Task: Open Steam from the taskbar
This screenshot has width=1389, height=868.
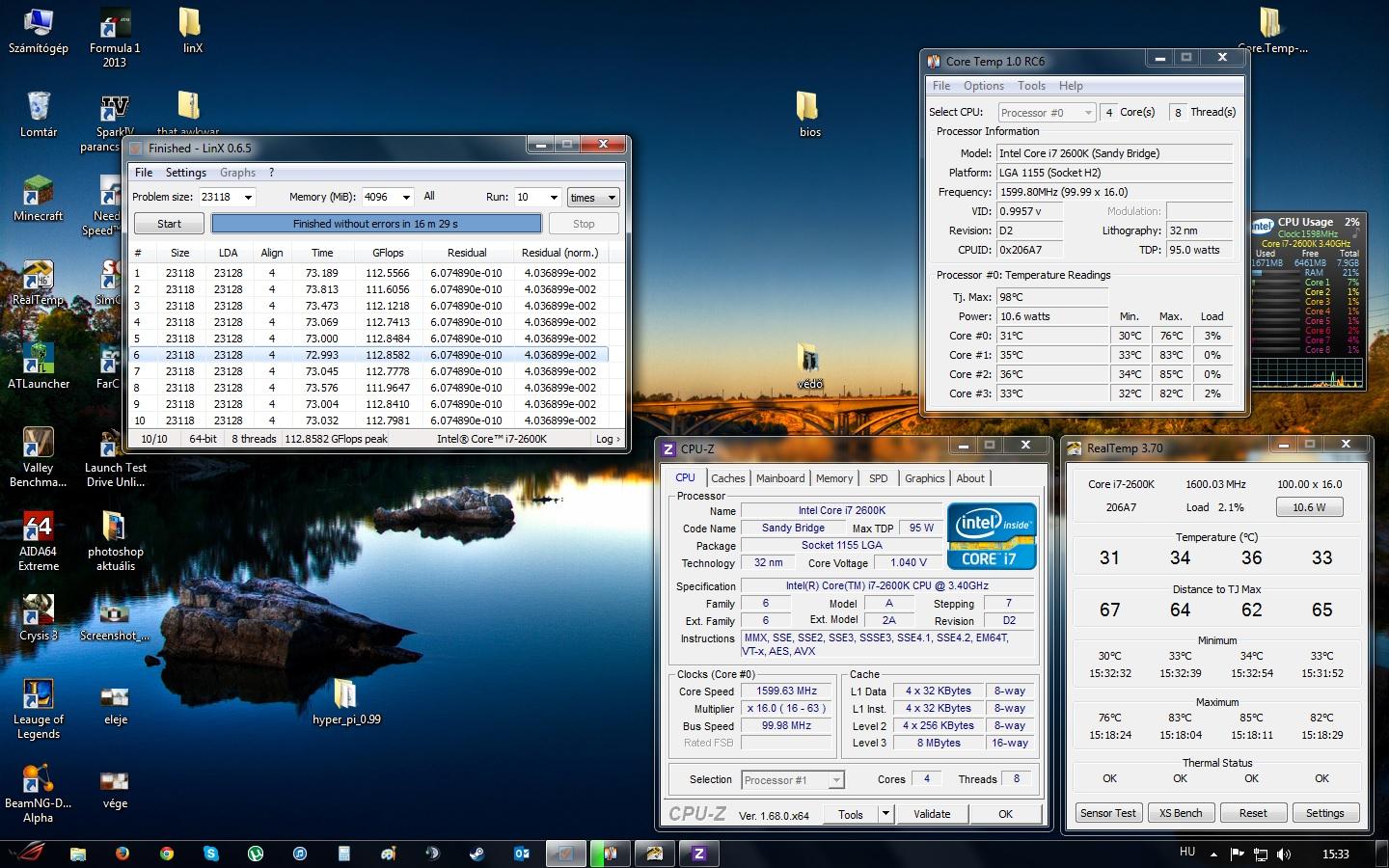Action: point(477,853)
